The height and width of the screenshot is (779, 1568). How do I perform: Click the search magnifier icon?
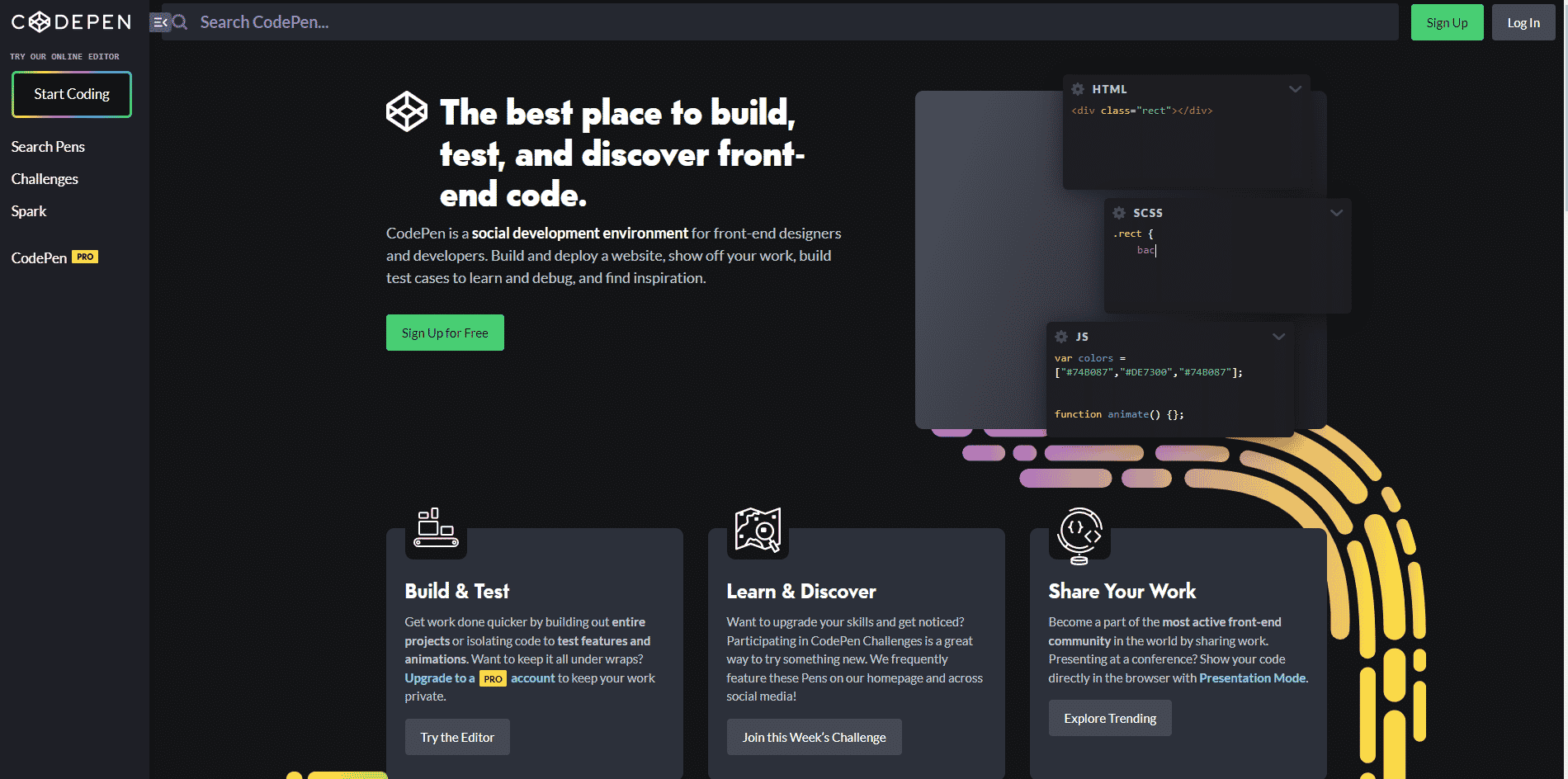tap(180, 22)
